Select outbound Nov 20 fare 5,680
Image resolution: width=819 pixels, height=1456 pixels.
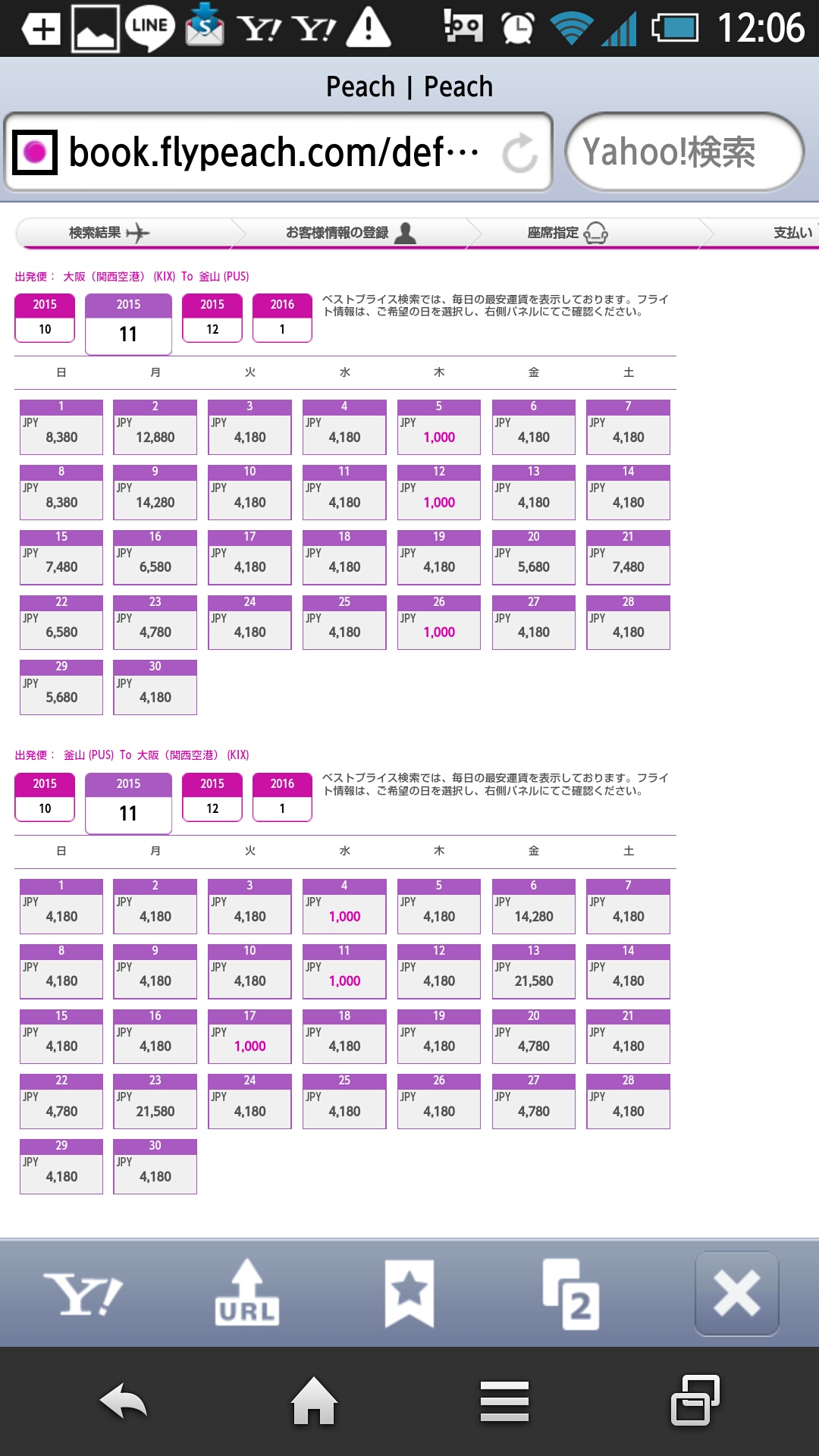[534, 557]
